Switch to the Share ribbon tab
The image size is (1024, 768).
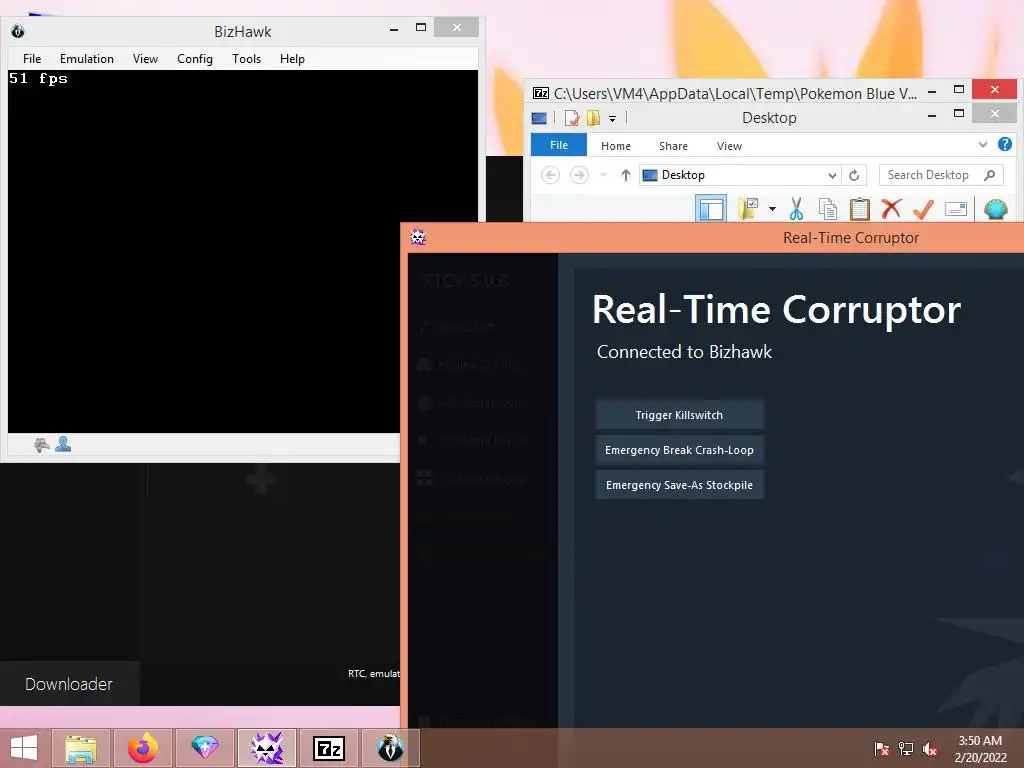tap(673, 146)
